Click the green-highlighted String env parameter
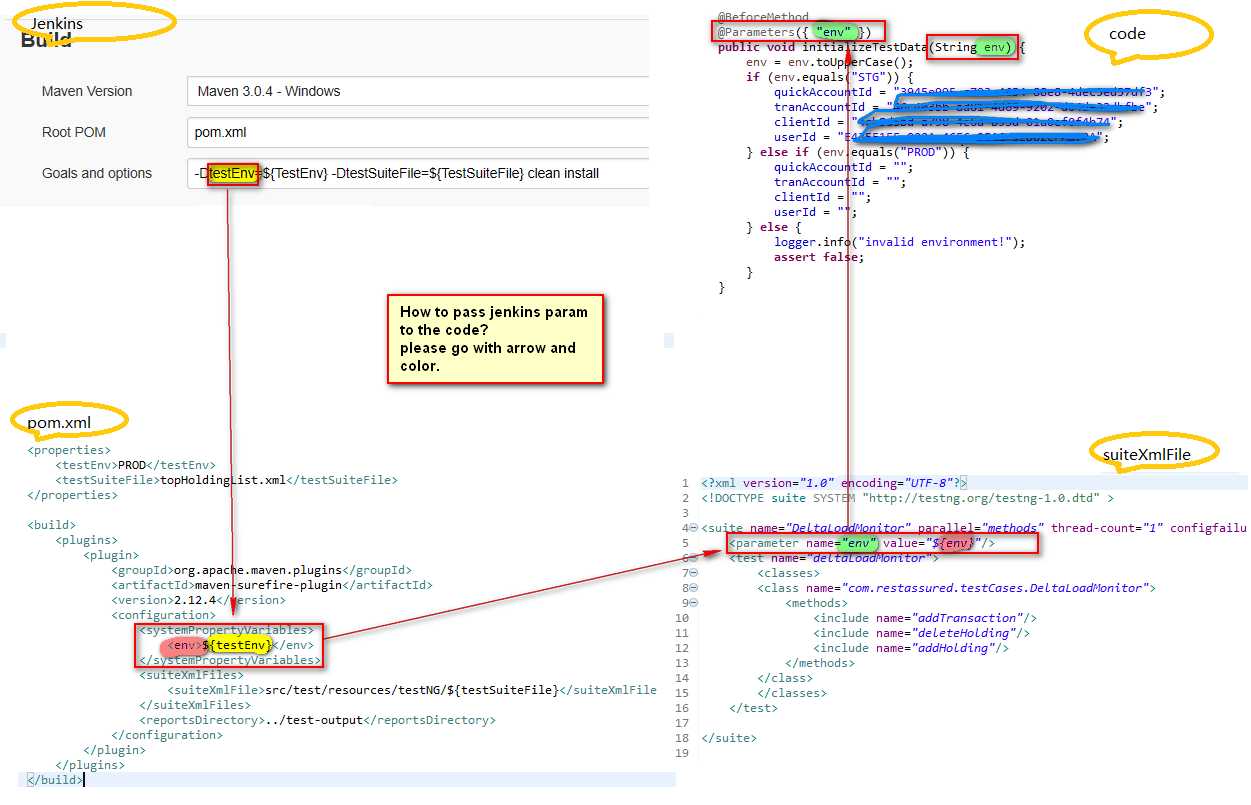1251x805 pixels. [x=972, y=47]
